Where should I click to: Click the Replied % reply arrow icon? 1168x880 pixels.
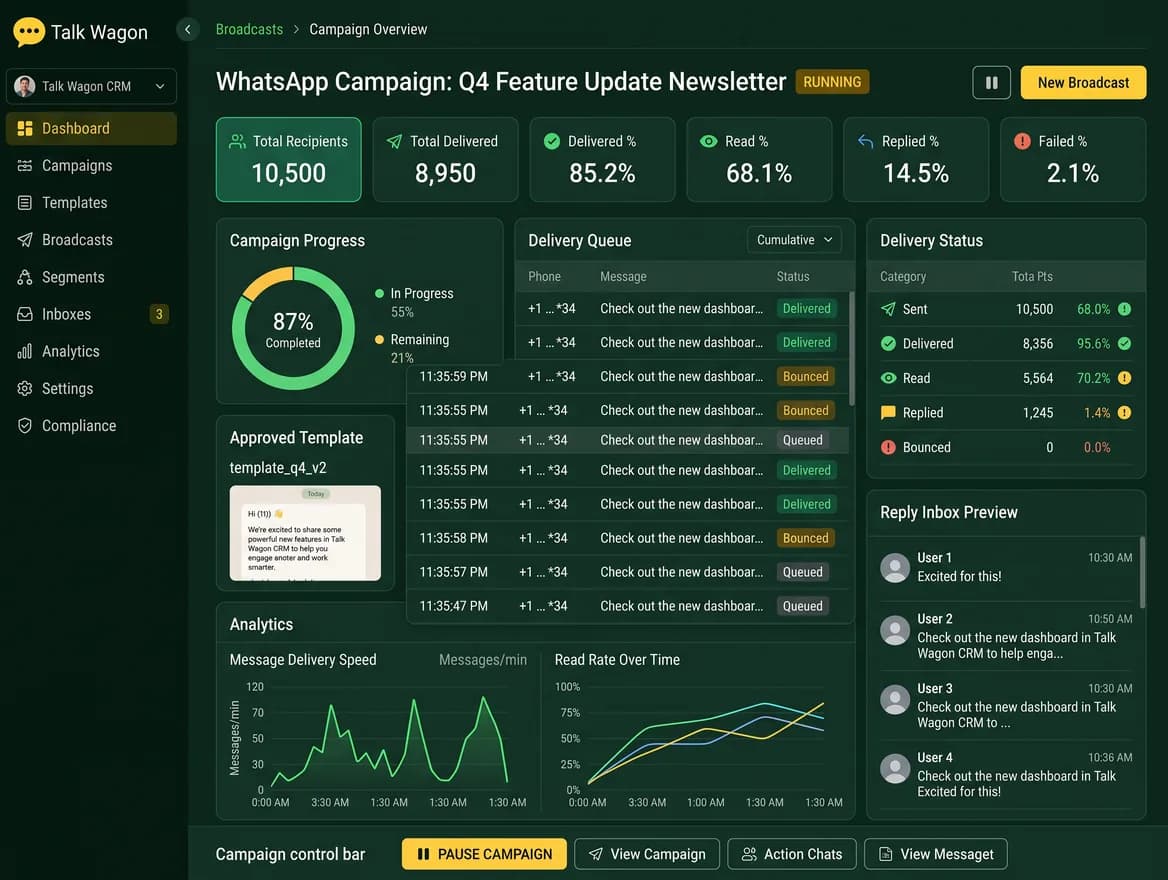coord(865,142)
